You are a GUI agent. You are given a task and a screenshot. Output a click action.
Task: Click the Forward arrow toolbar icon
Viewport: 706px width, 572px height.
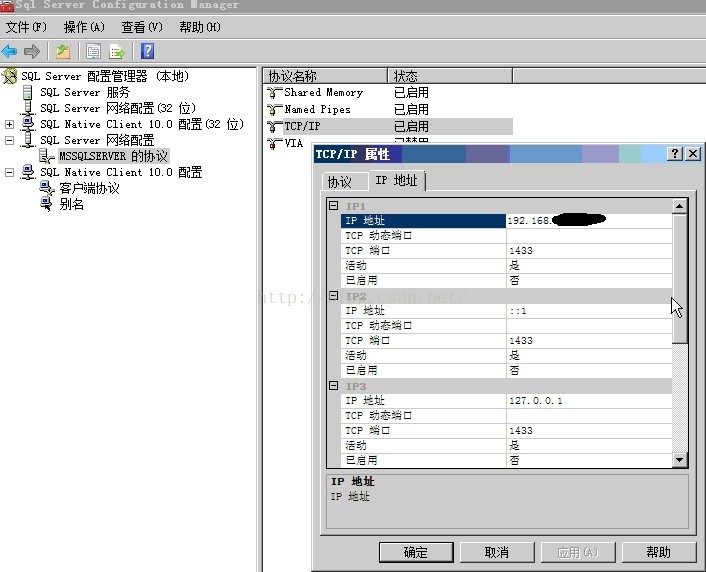point(32,51)
